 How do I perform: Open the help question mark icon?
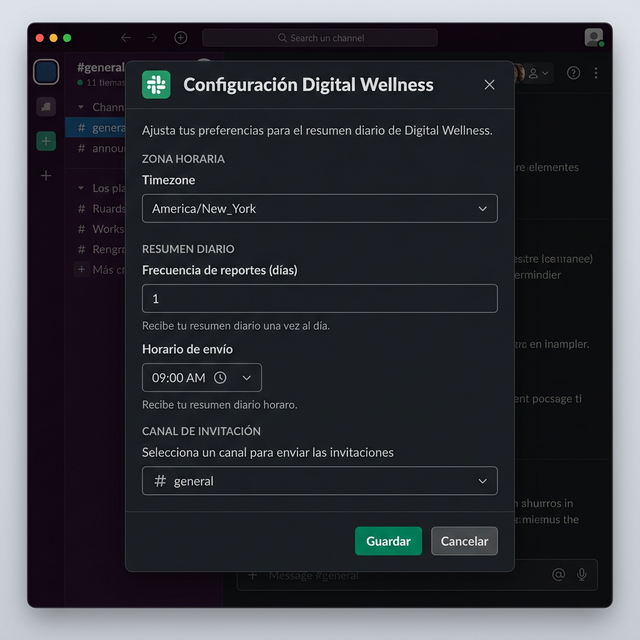[573, 73]
